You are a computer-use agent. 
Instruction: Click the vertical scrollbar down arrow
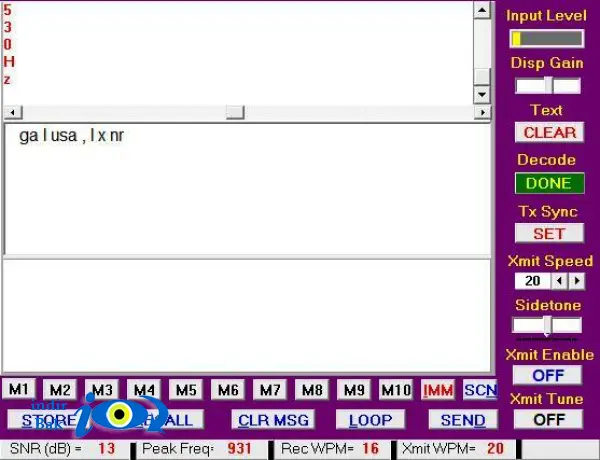click(x=482, y=94)
